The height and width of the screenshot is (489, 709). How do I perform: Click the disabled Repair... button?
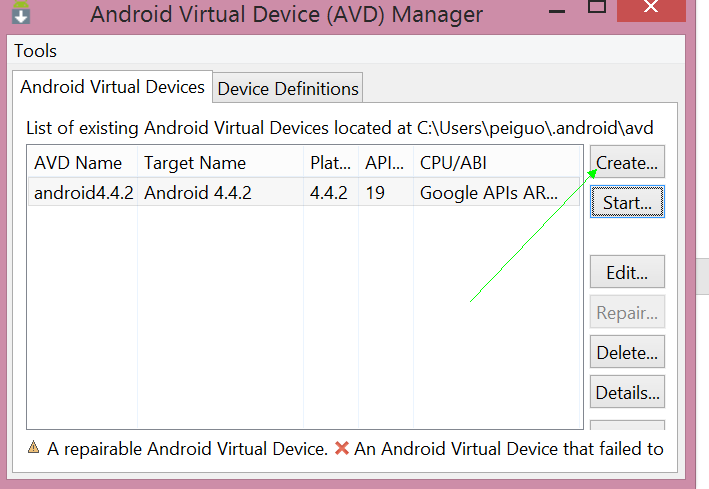point(627,312)
